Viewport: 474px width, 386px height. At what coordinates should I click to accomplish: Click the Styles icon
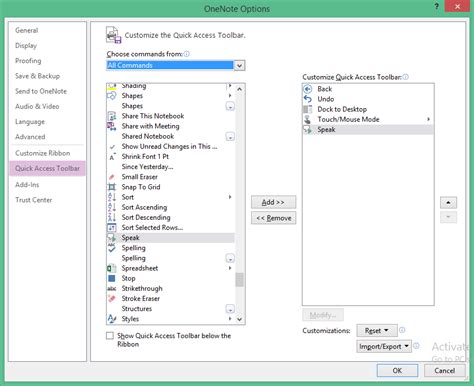(x=112, y=319)
